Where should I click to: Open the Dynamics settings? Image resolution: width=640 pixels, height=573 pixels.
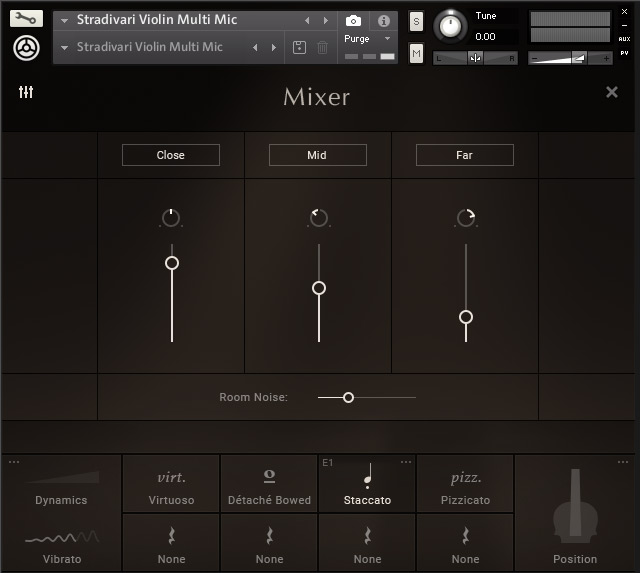[61, 500]
